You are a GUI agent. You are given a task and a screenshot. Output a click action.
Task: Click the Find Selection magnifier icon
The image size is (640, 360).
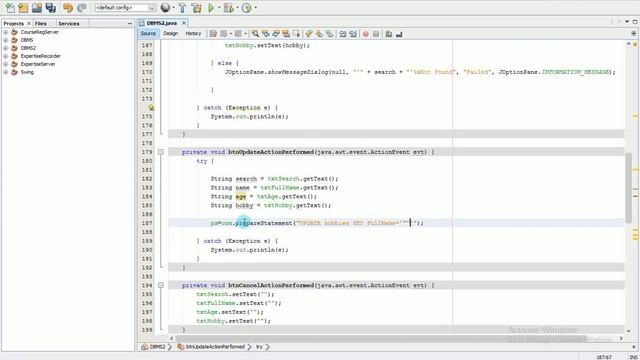(255, 34)
